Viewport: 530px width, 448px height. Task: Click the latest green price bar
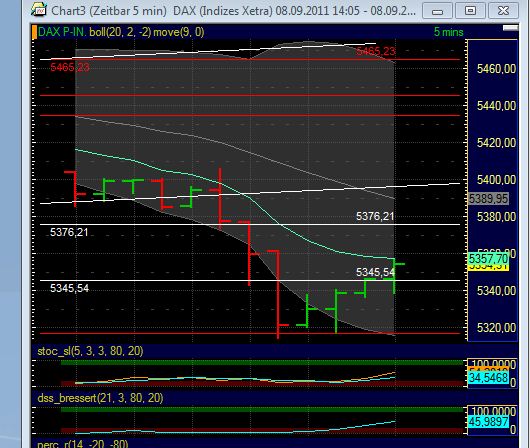[394, 276]
